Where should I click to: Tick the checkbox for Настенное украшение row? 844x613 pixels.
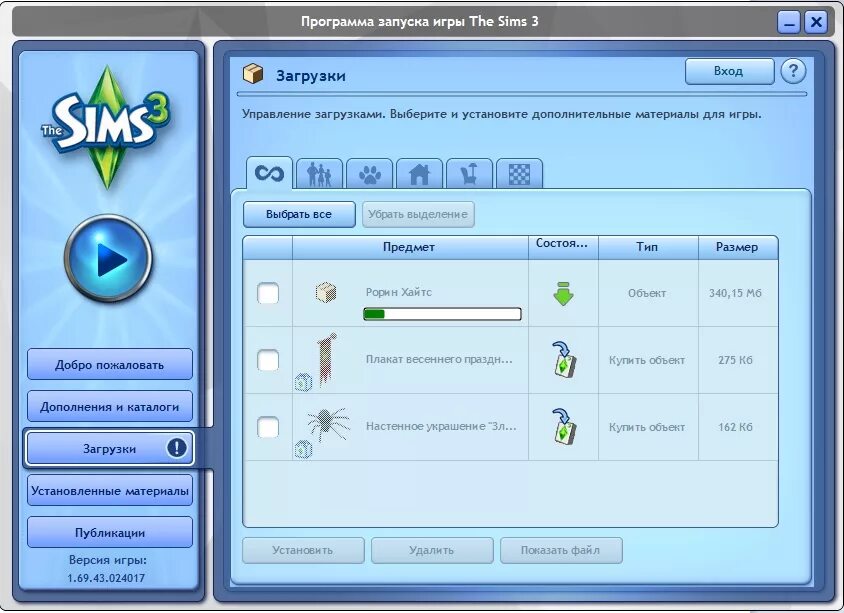(x=268, y=427)
